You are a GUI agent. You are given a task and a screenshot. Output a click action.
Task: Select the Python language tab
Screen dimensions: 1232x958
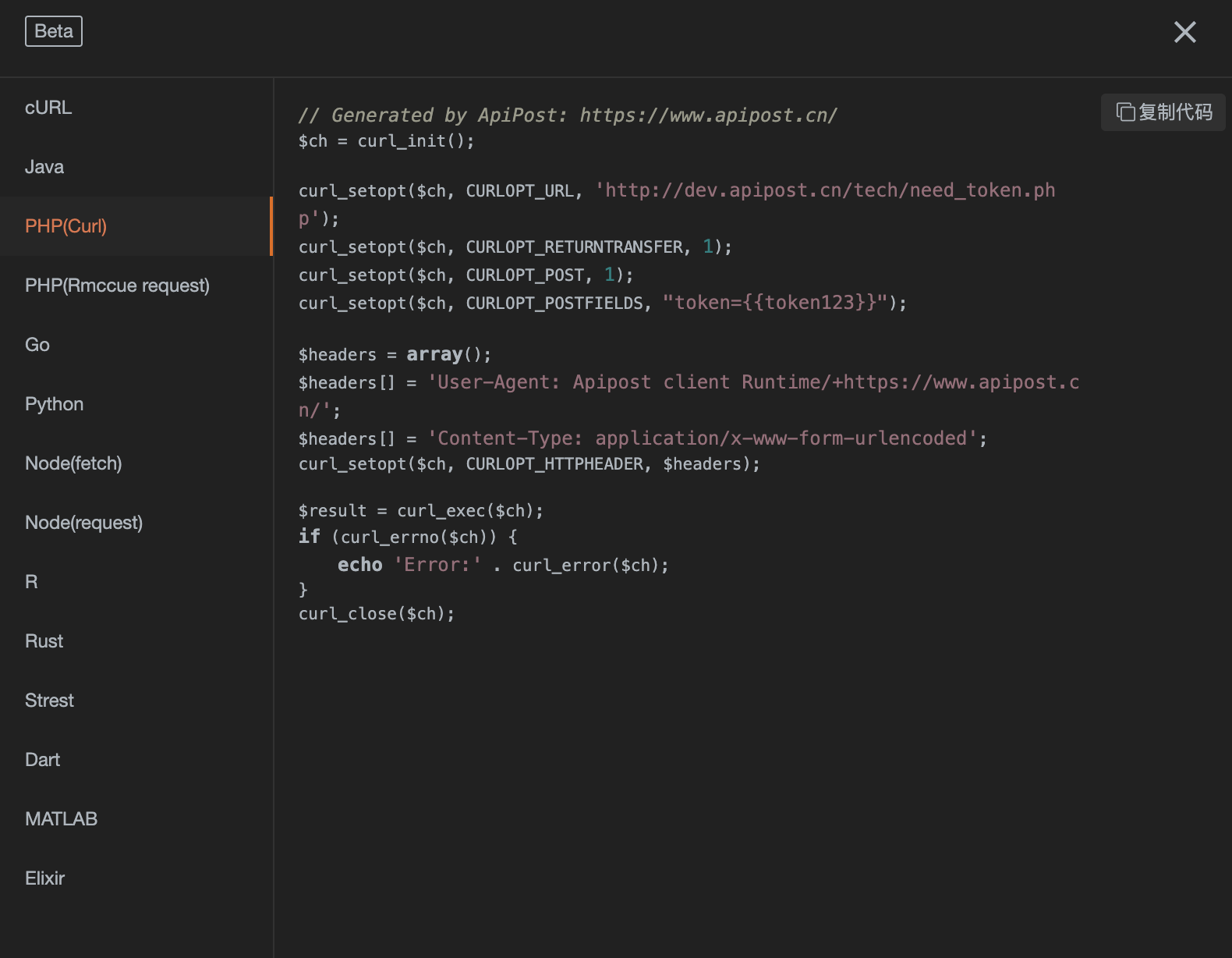click(x=136, y=404)
